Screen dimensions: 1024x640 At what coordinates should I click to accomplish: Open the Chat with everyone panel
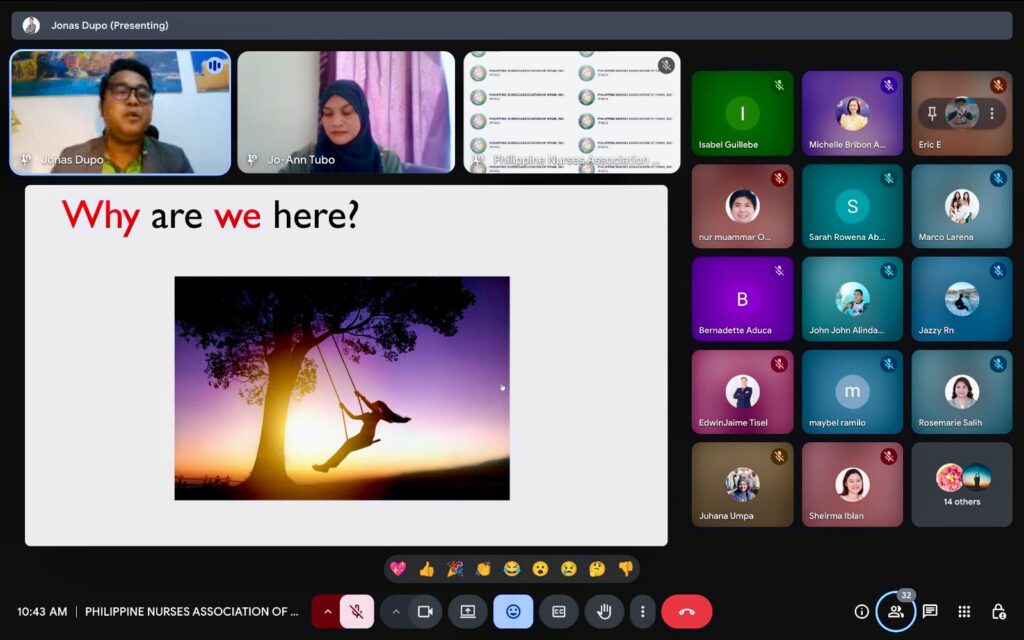pyautogui.click(x=930, y=611)
